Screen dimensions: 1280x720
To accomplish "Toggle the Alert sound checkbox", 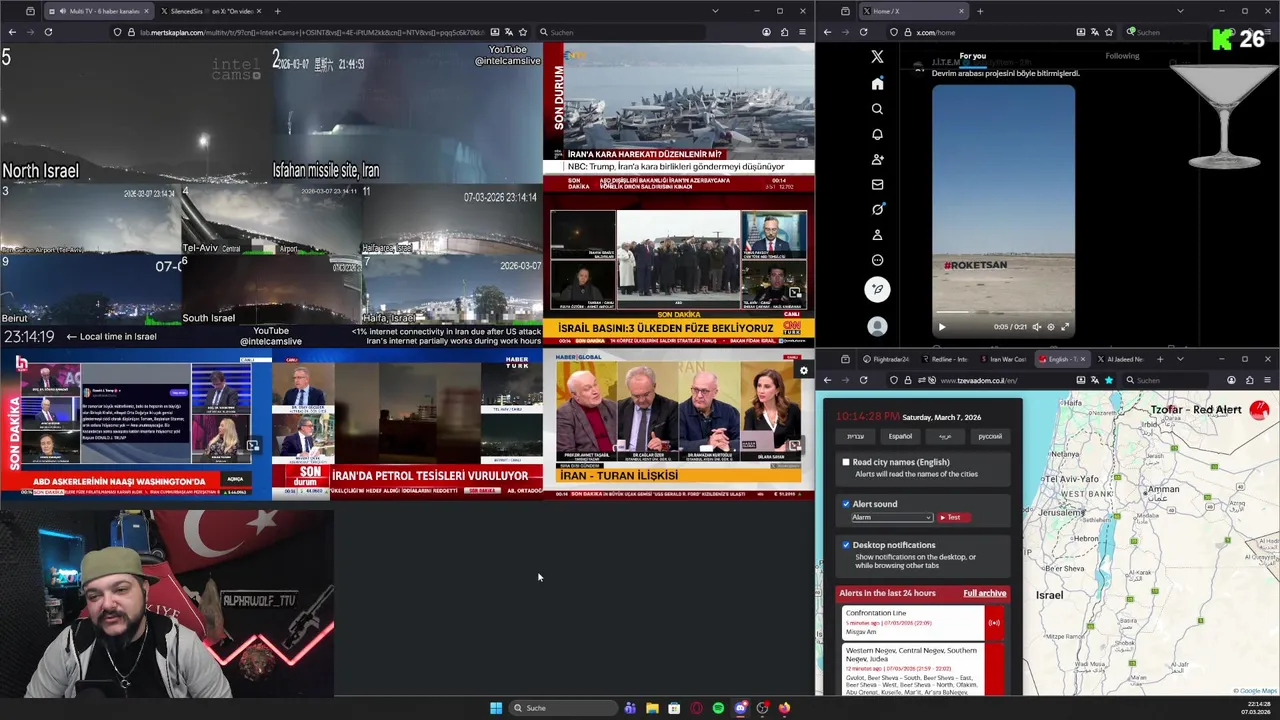I will [846, 504].
